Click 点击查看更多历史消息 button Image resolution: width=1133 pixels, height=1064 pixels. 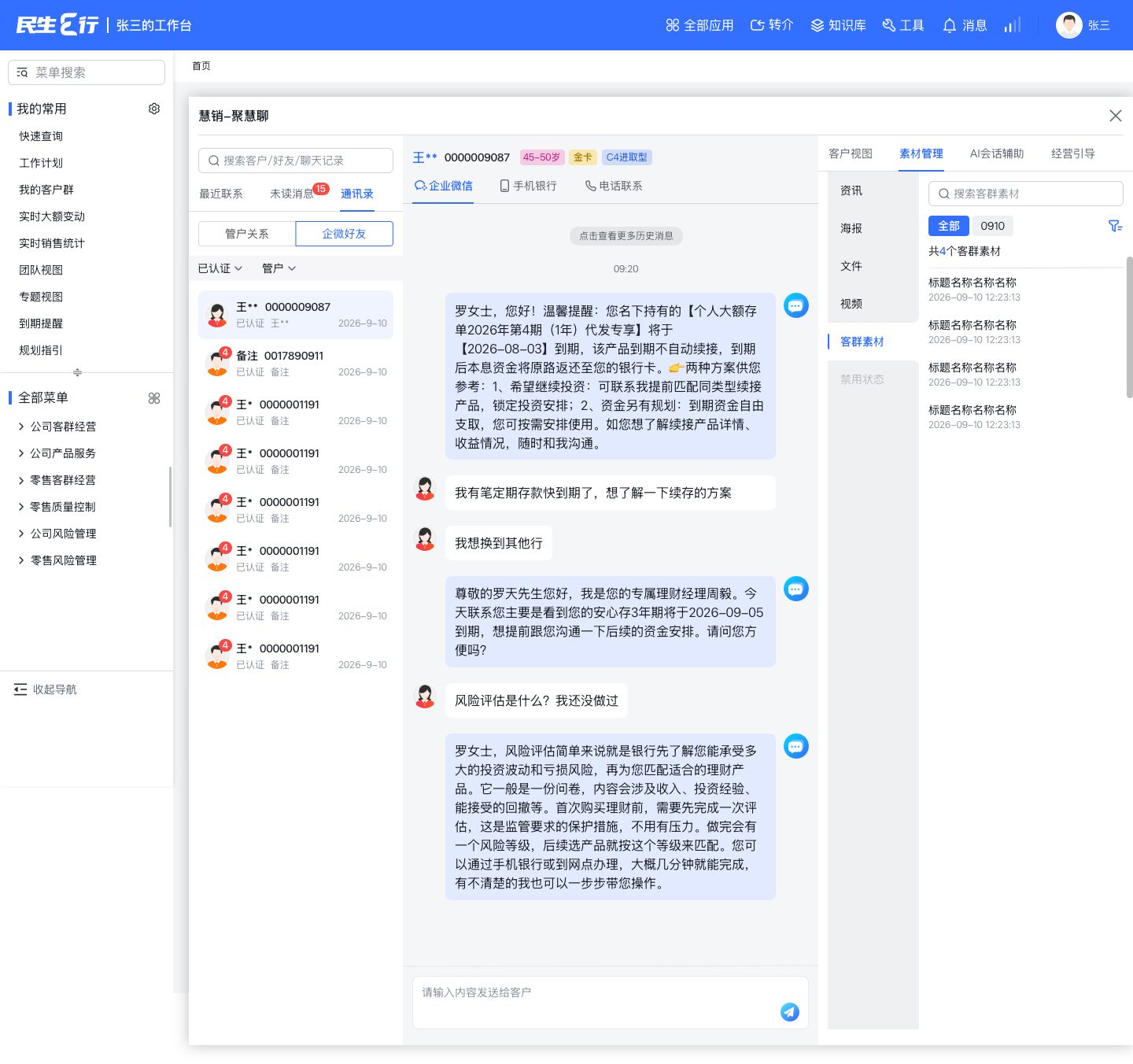point(626,236)
